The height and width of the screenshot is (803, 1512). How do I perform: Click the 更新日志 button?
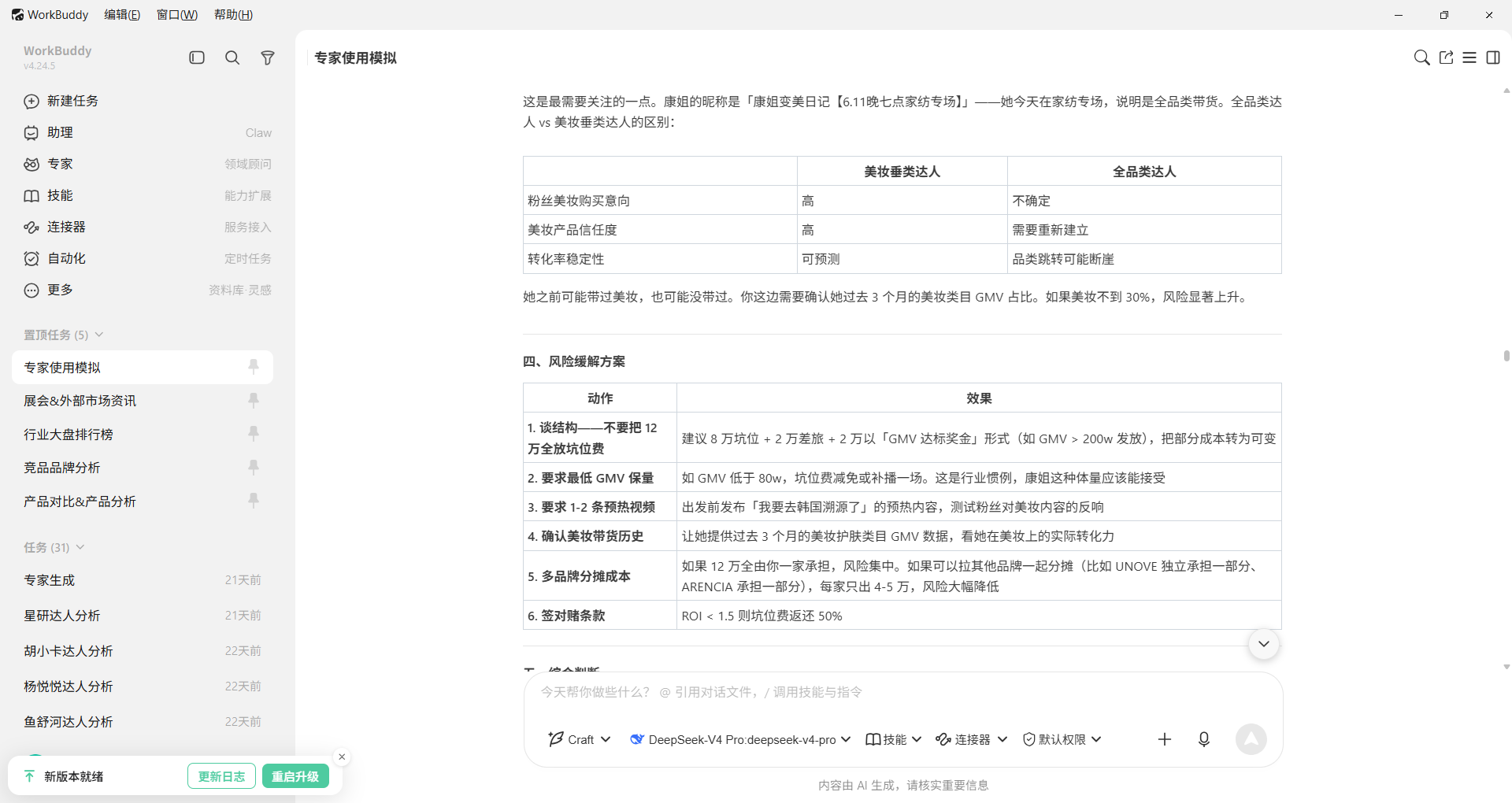click(x=221, y=776)
